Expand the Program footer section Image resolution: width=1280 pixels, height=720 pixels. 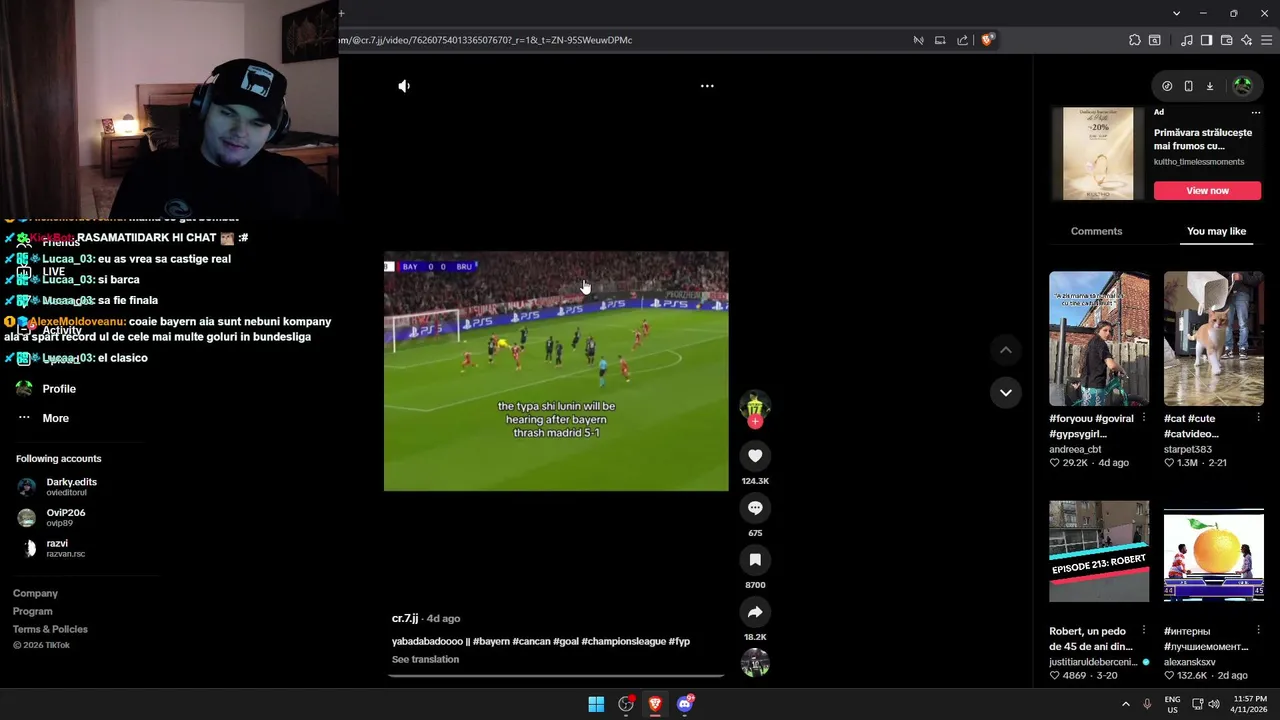click(33, 611)
